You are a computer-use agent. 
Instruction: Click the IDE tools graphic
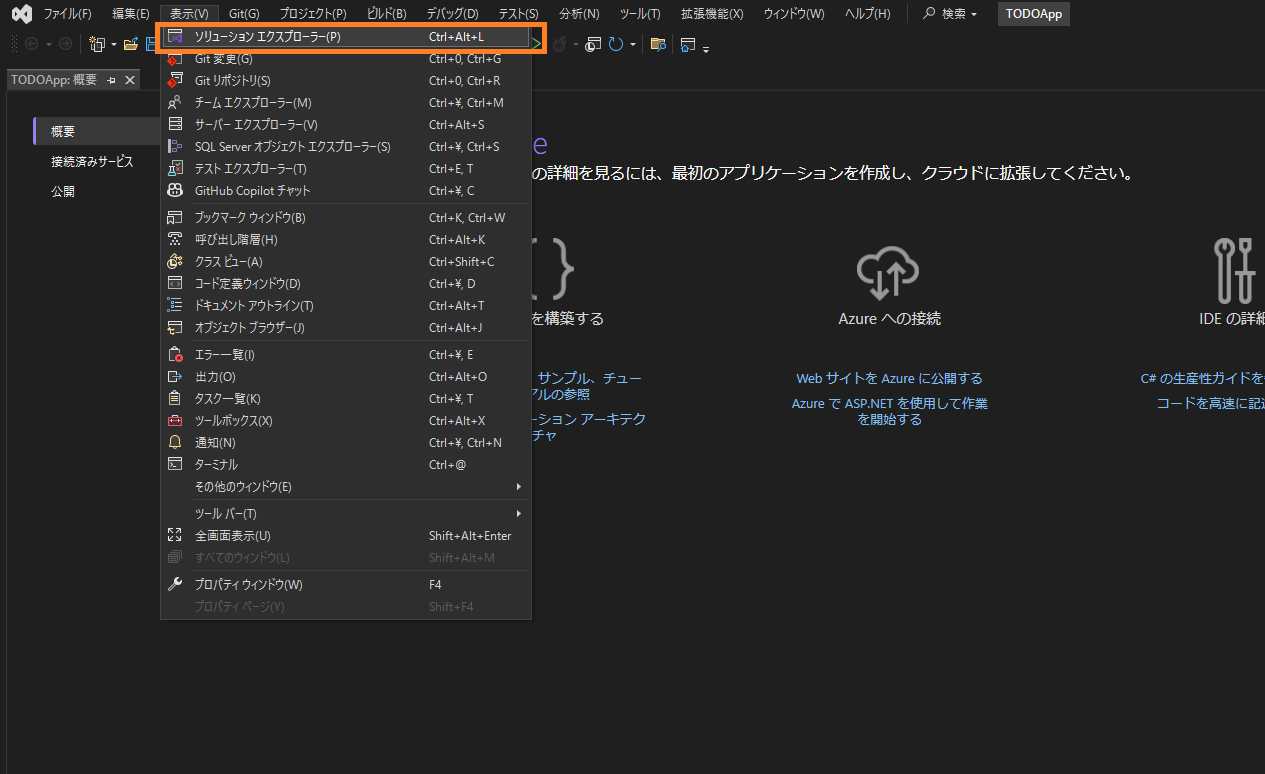tap(1234, 270)
